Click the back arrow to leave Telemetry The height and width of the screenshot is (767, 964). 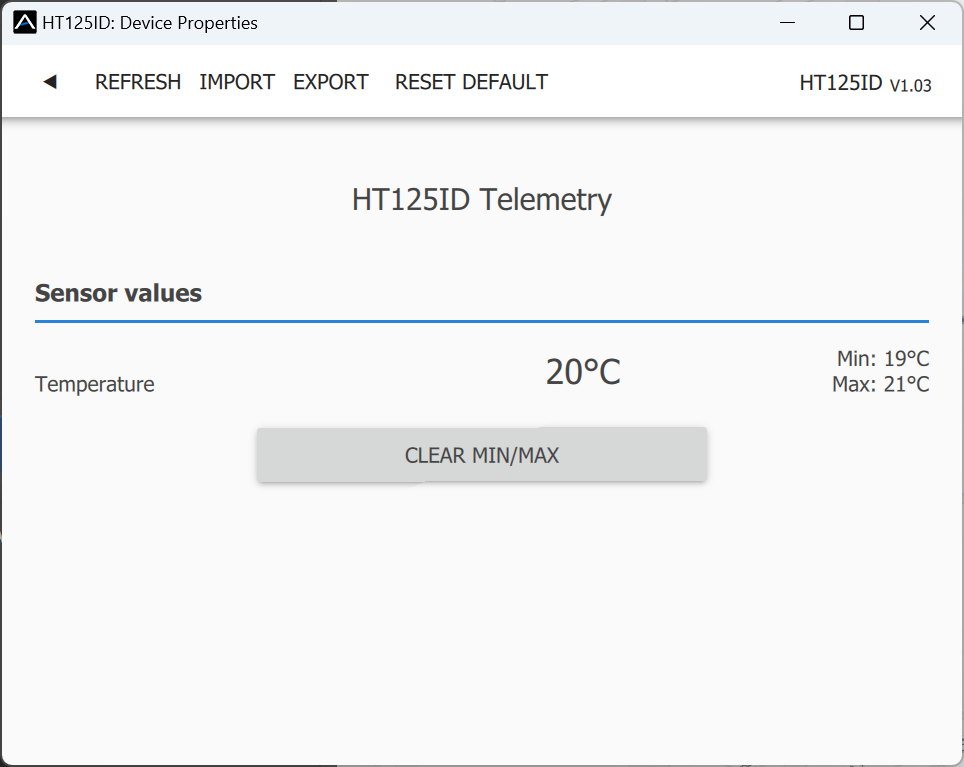48,82
